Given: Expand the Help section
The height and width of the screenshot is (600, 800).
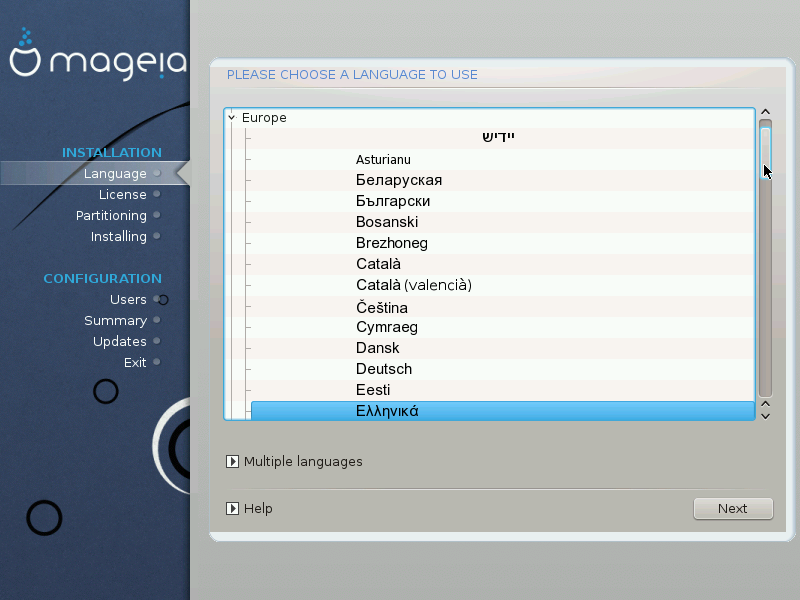Looking at the screenshot, I should click(x=232, y=509).
